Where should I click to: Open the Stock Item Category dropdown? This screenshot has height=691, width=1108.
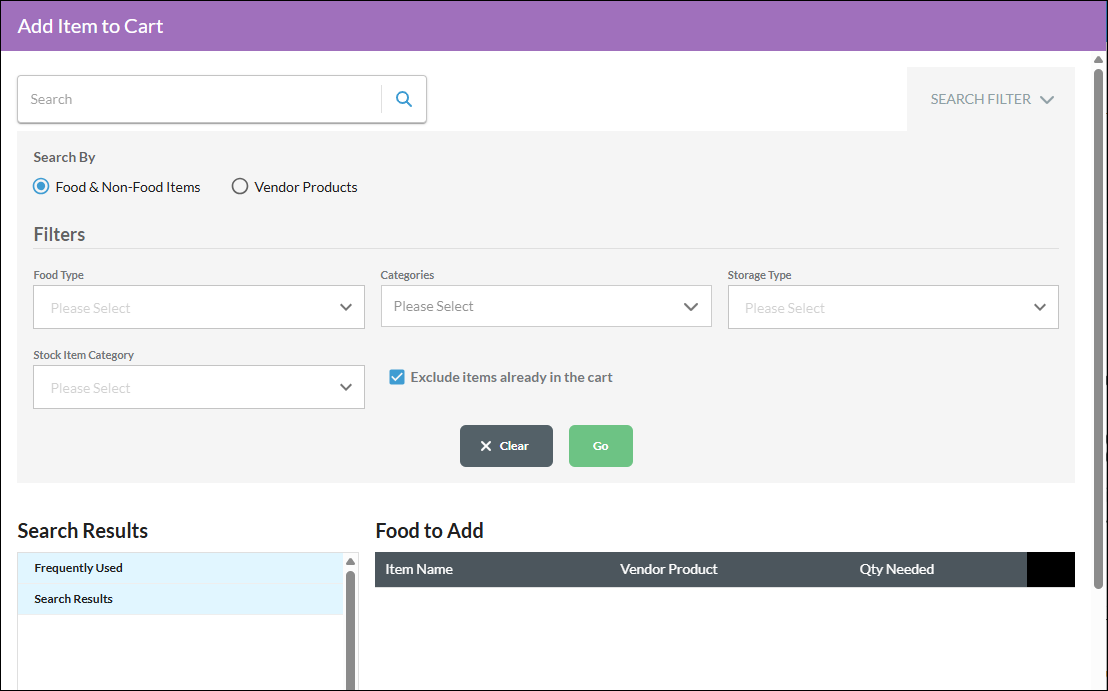coord(199,386)
